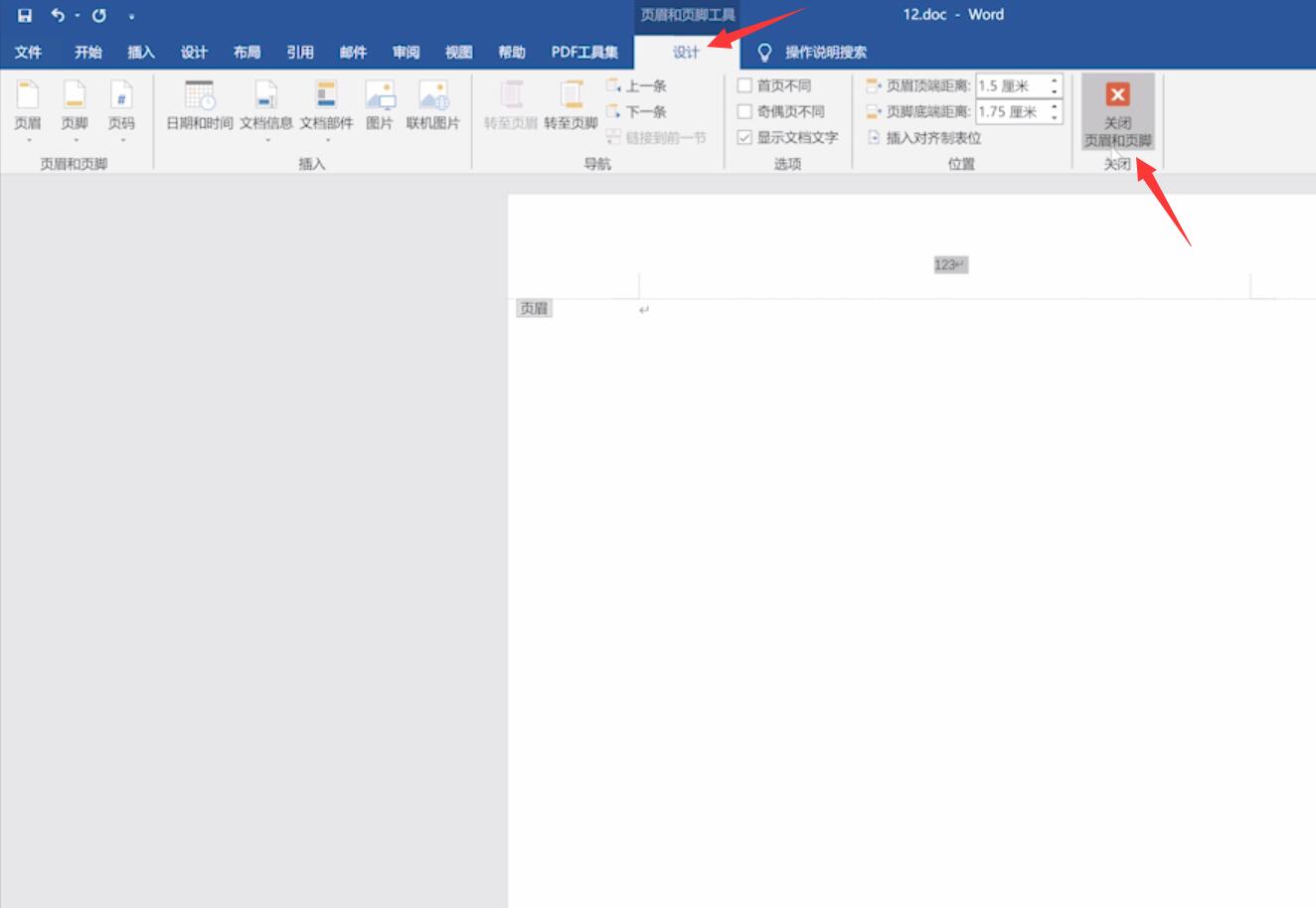
Task: Open the 文件 menu
Action: click(28, 52)
